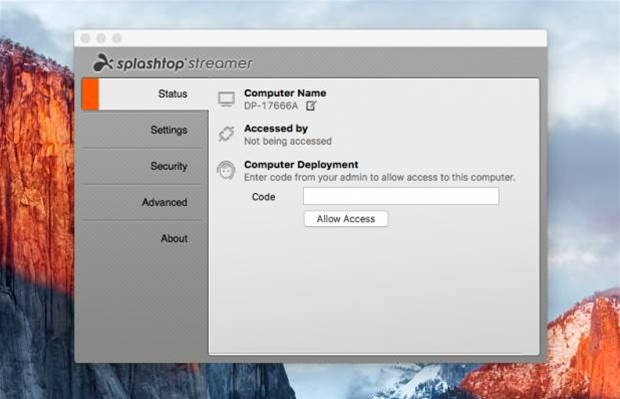
Task: Click the monitor icon beside Computer Name
Action: (227, 99)
